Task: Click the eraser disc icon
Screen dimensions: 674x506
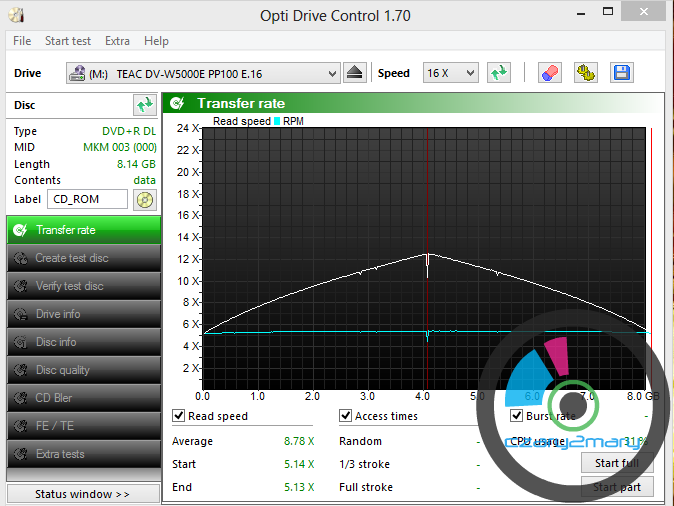Action: pyautogui.click(x=548, y=73)
